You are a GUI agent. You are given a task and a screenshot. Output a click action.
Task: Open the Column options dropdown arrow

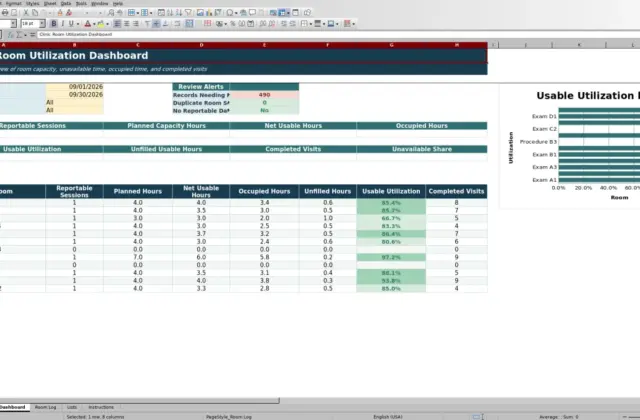click(151, 13)
